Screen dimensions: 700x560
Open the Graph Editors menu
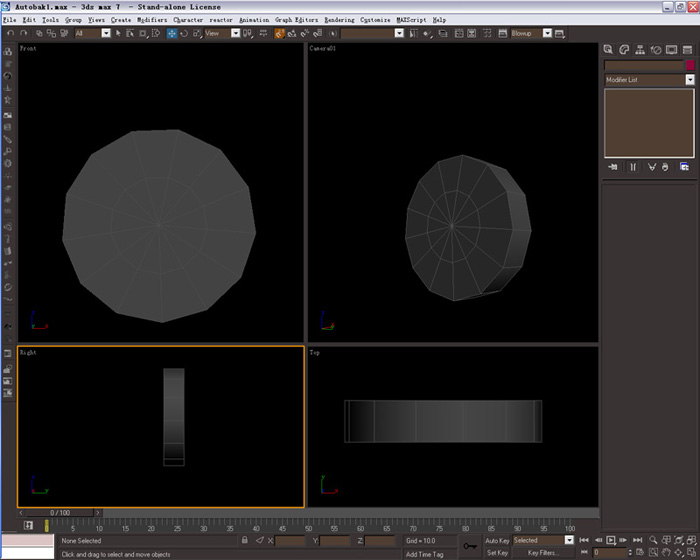(296, 20)
